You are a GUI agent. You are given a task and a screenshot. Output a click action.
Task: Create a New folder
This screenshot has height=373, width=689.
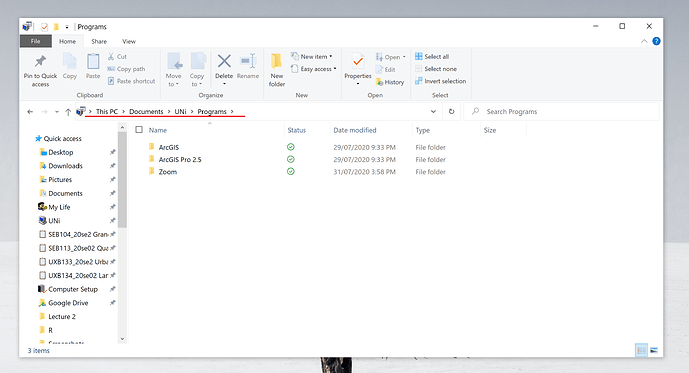[x=277, y=69]
